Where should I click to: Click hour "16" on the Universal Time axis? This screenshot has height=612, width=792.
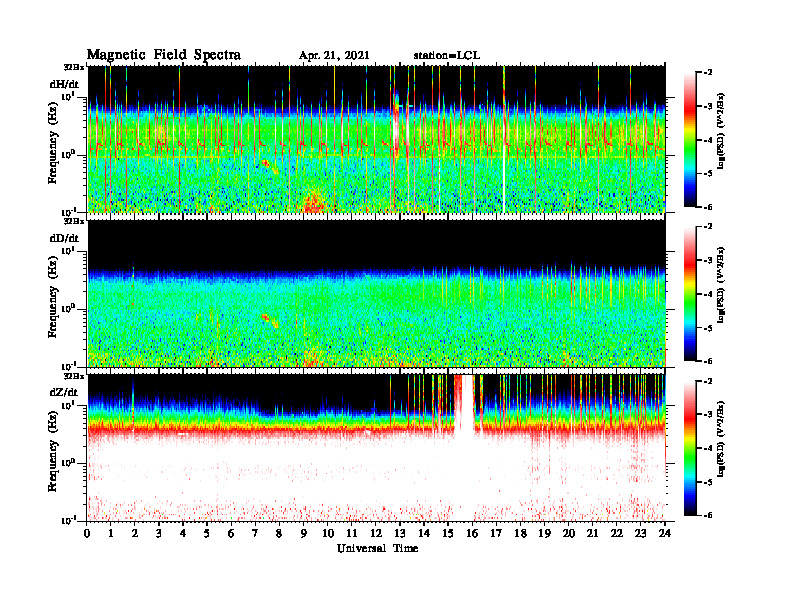coord(472,534)
